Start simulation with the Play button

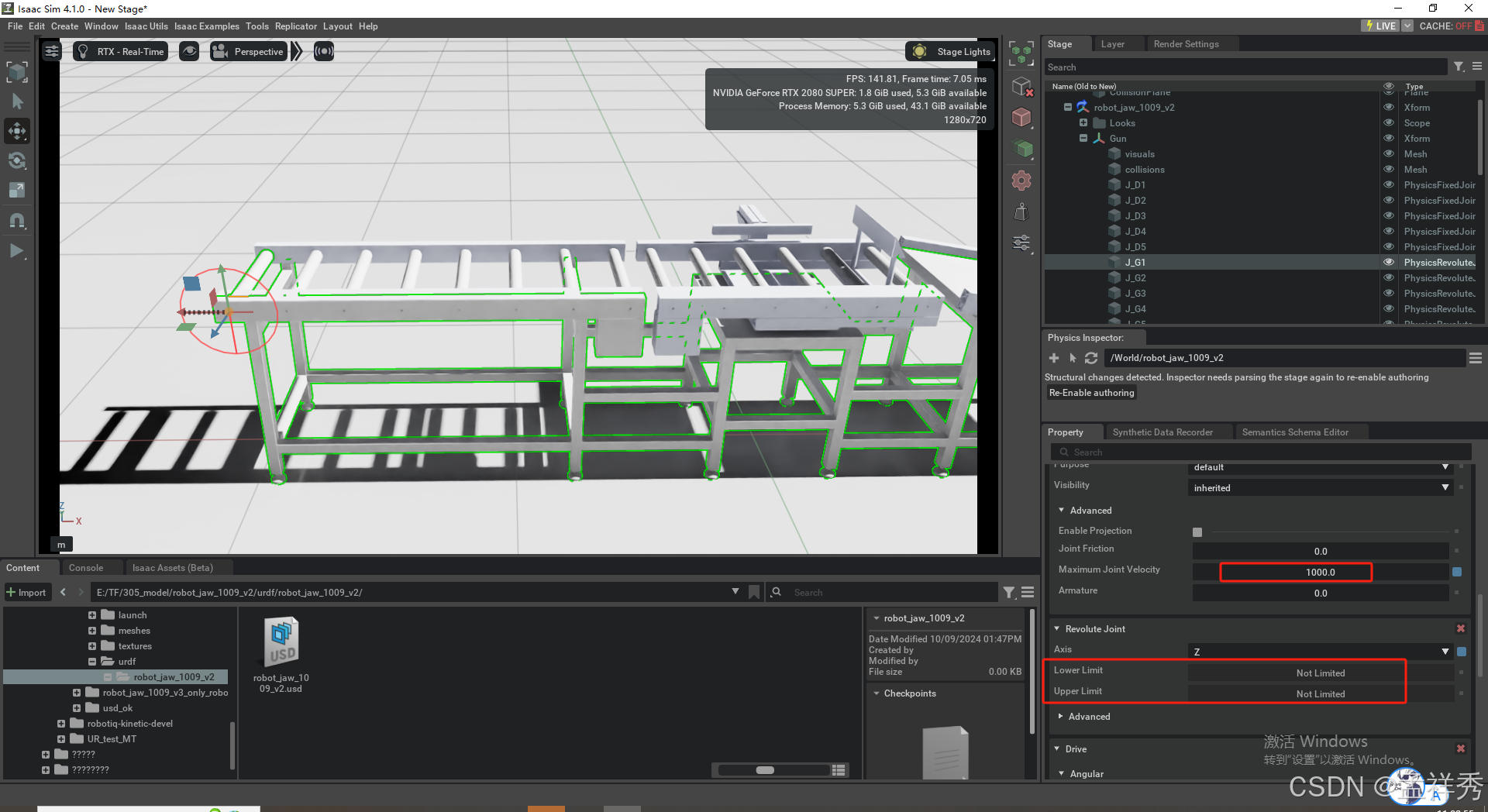tap(17, 251)
